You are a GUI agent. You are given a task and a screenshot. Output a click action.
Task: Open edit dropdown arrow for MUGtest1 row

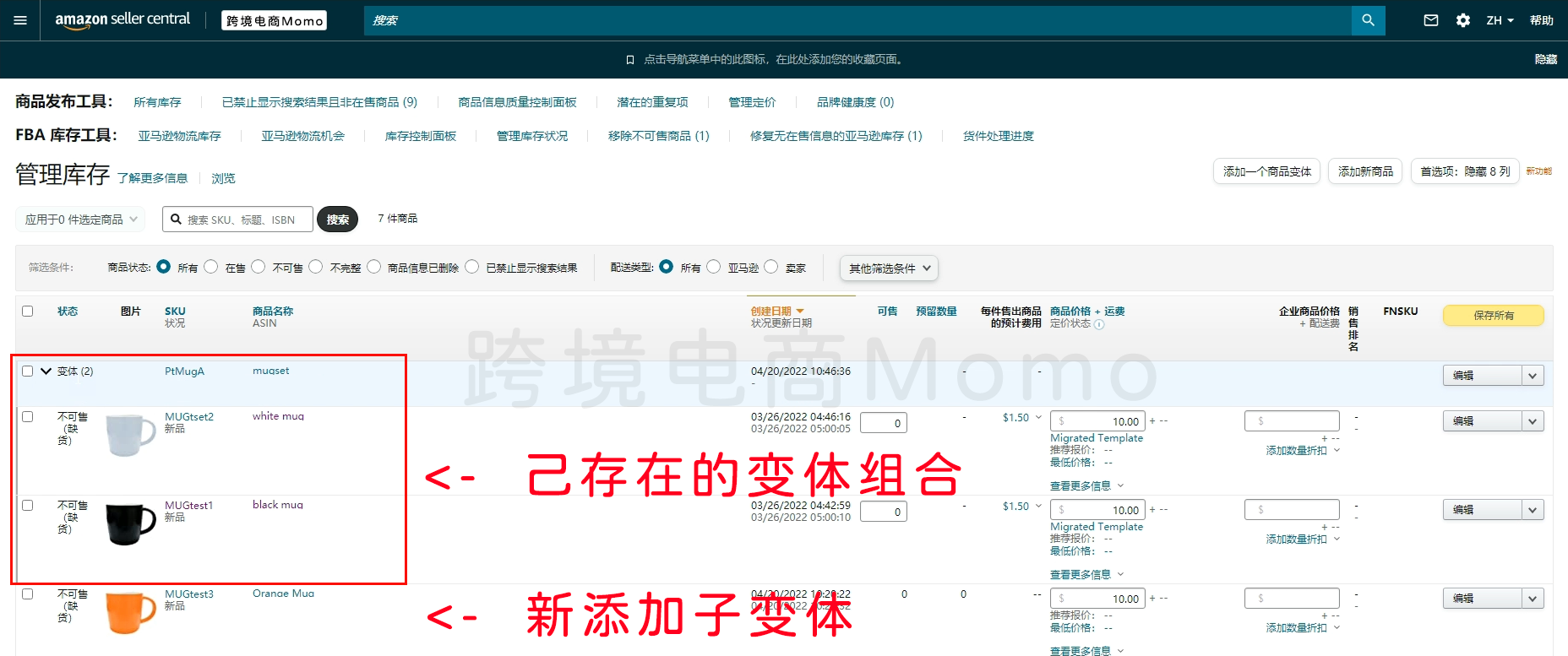(1533, 510)
